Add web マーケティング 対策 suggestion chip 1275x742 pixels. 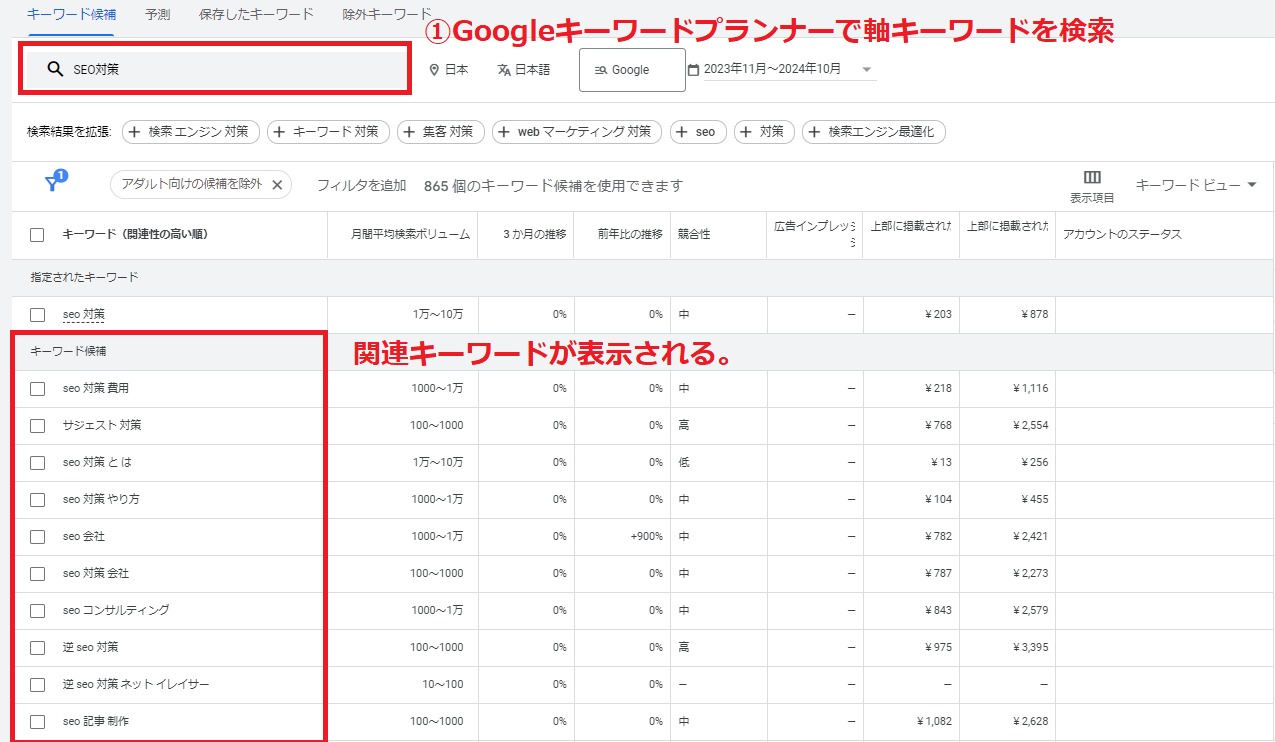point(576,132)
